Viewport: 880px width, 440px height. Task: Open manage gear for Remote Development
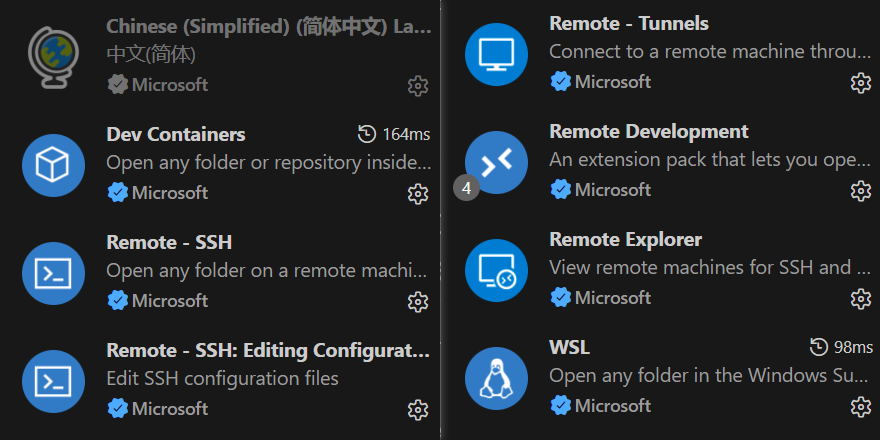coord(861,191)
